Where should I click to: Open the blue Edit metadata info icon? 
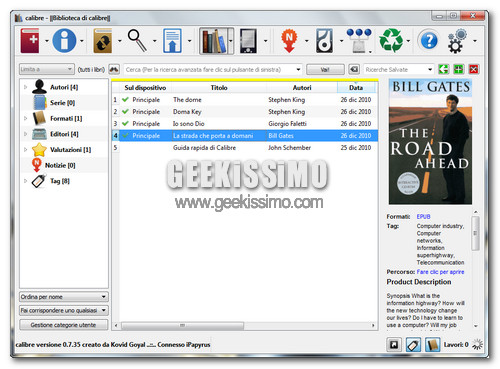[64, 41]
